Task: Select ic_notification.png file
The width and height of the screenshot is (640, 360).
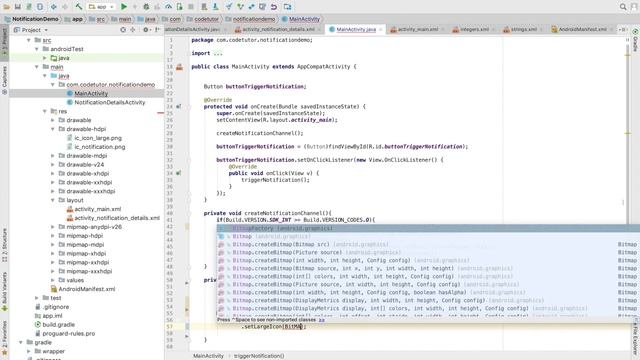Action: click(x=100, y=147)
